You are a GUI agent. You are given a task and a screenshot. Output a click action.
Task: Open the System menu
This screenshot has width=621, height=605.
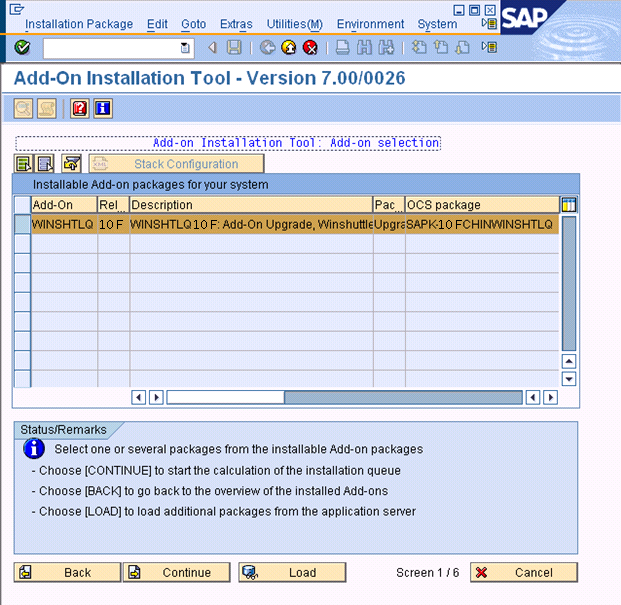click(437, 24)
